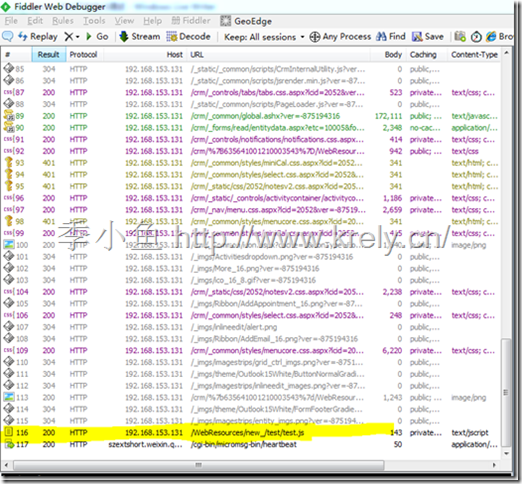The height and width of the screenshot is (484, 522).
Task: Select the global.ashx URL in session 89
Action: point(265,116)
